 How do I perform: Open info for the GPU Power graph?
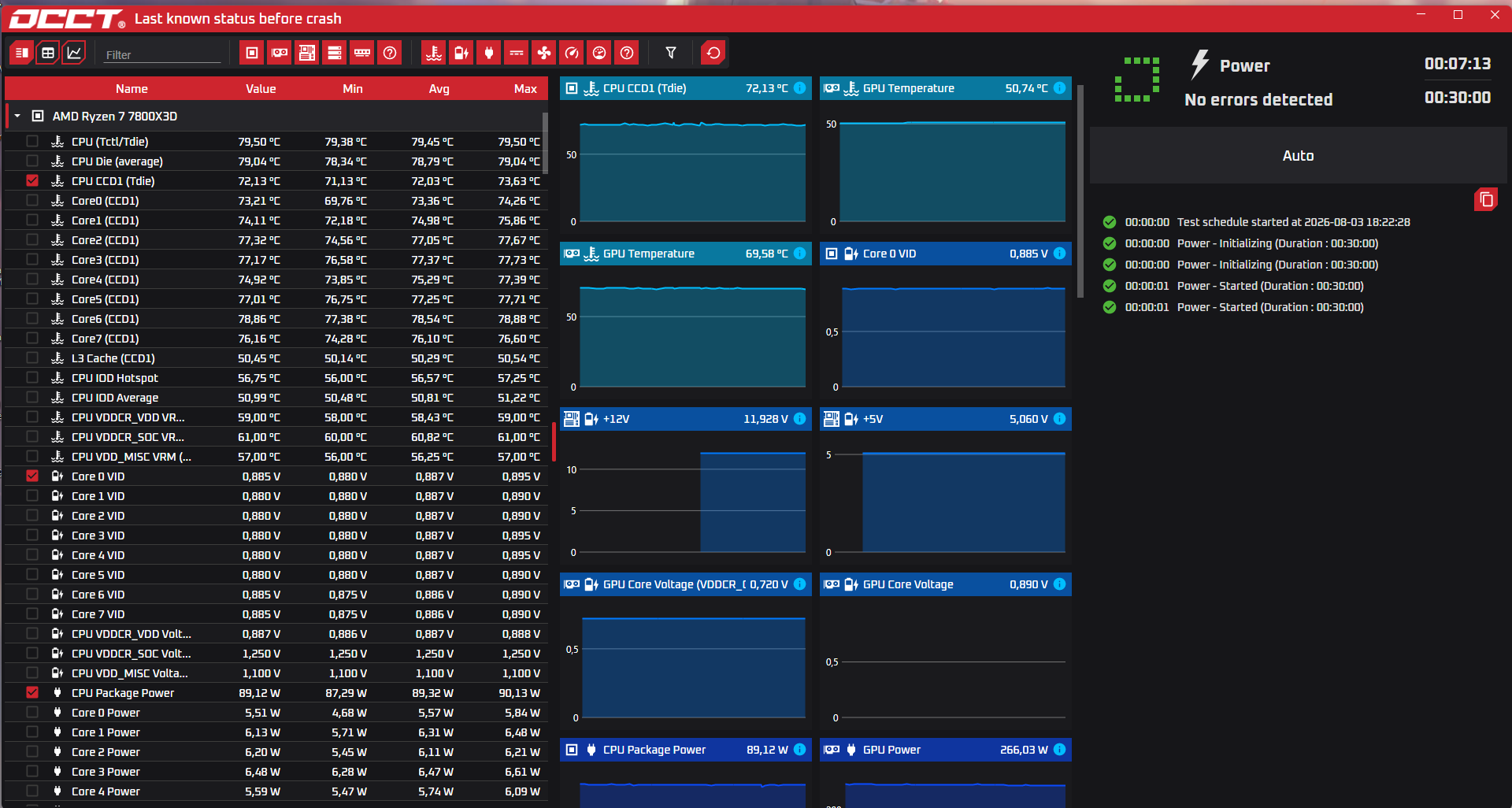(x=1060, y=750)
